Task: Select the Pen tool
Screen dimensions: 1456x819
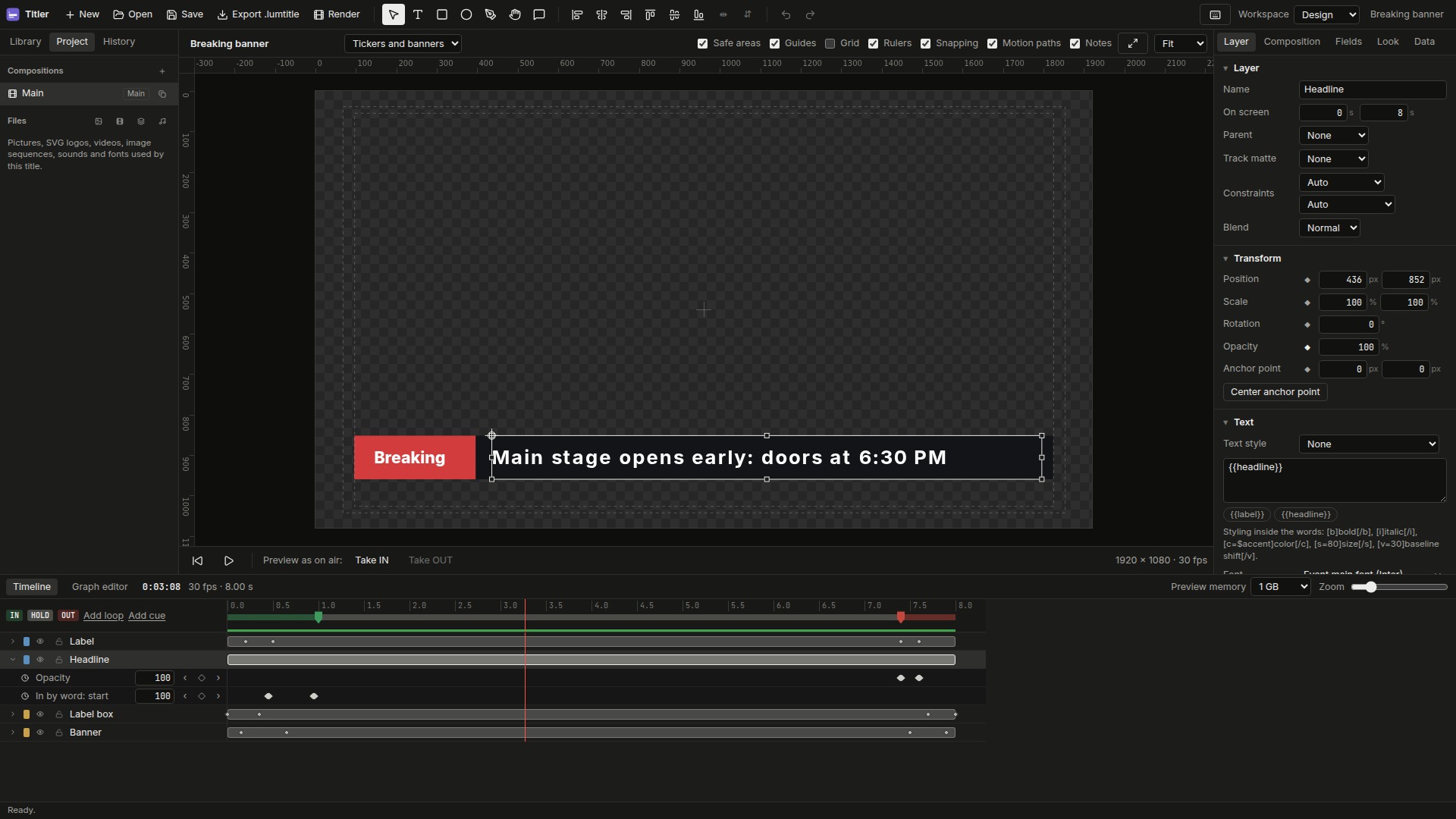Action: (491, 14)
